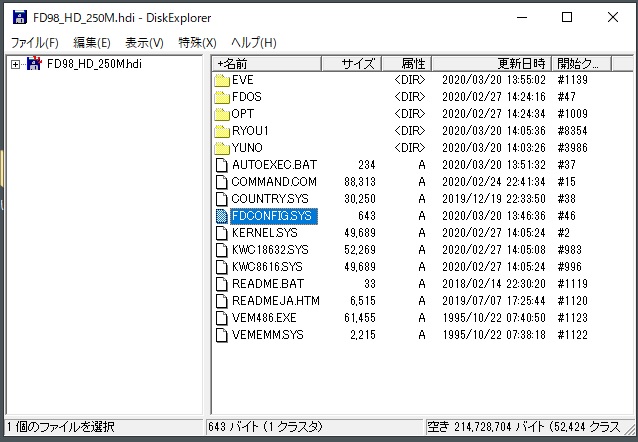Click the <DIR> attribute of FDOS
The width and height of the screenshot is (638, 442).
pyautogui.click(x=409, y=97)
